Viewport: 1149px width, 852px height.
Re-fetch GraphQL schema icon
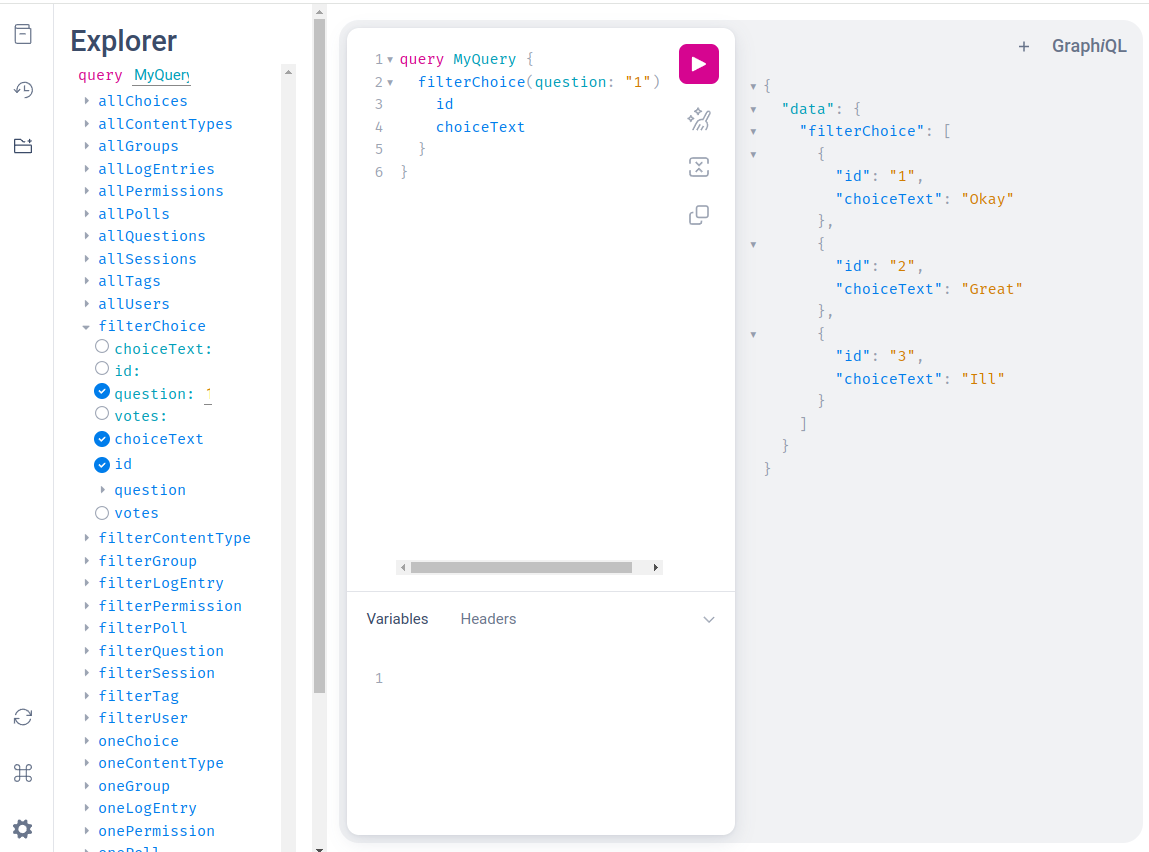[23, 716]
